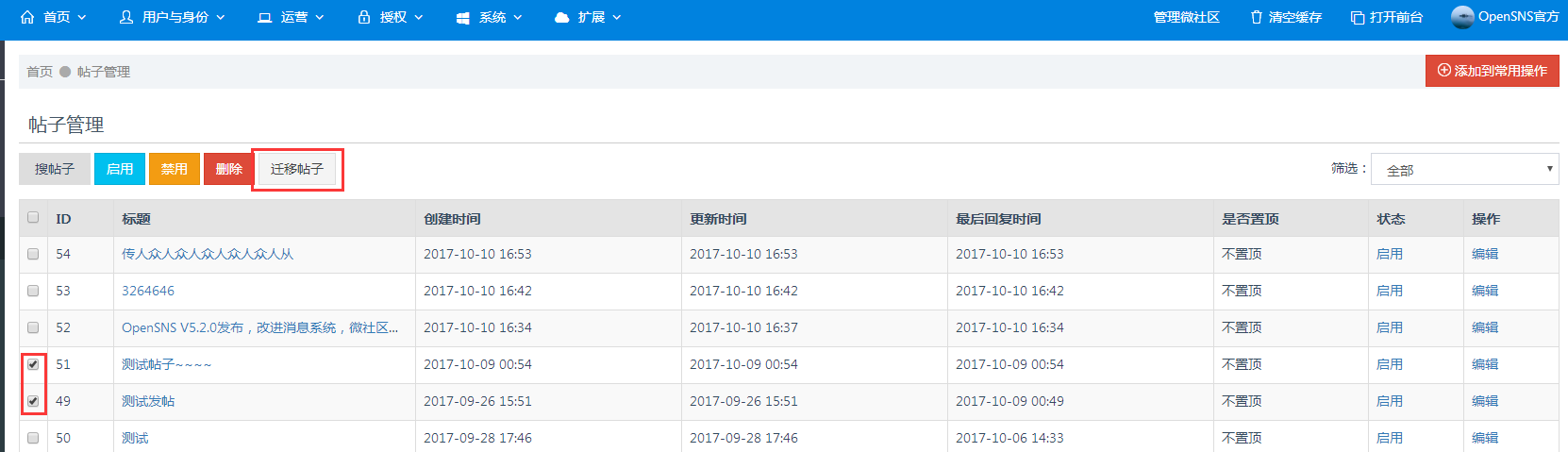This screenshot has height=452, width=1568.
Task: Click the copy icon beside 打开前台
Action: click(1358, 17)
